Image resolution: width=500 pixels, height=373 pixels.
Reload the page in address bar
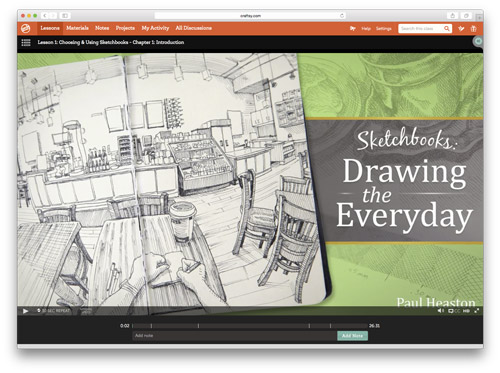(342, 15)
